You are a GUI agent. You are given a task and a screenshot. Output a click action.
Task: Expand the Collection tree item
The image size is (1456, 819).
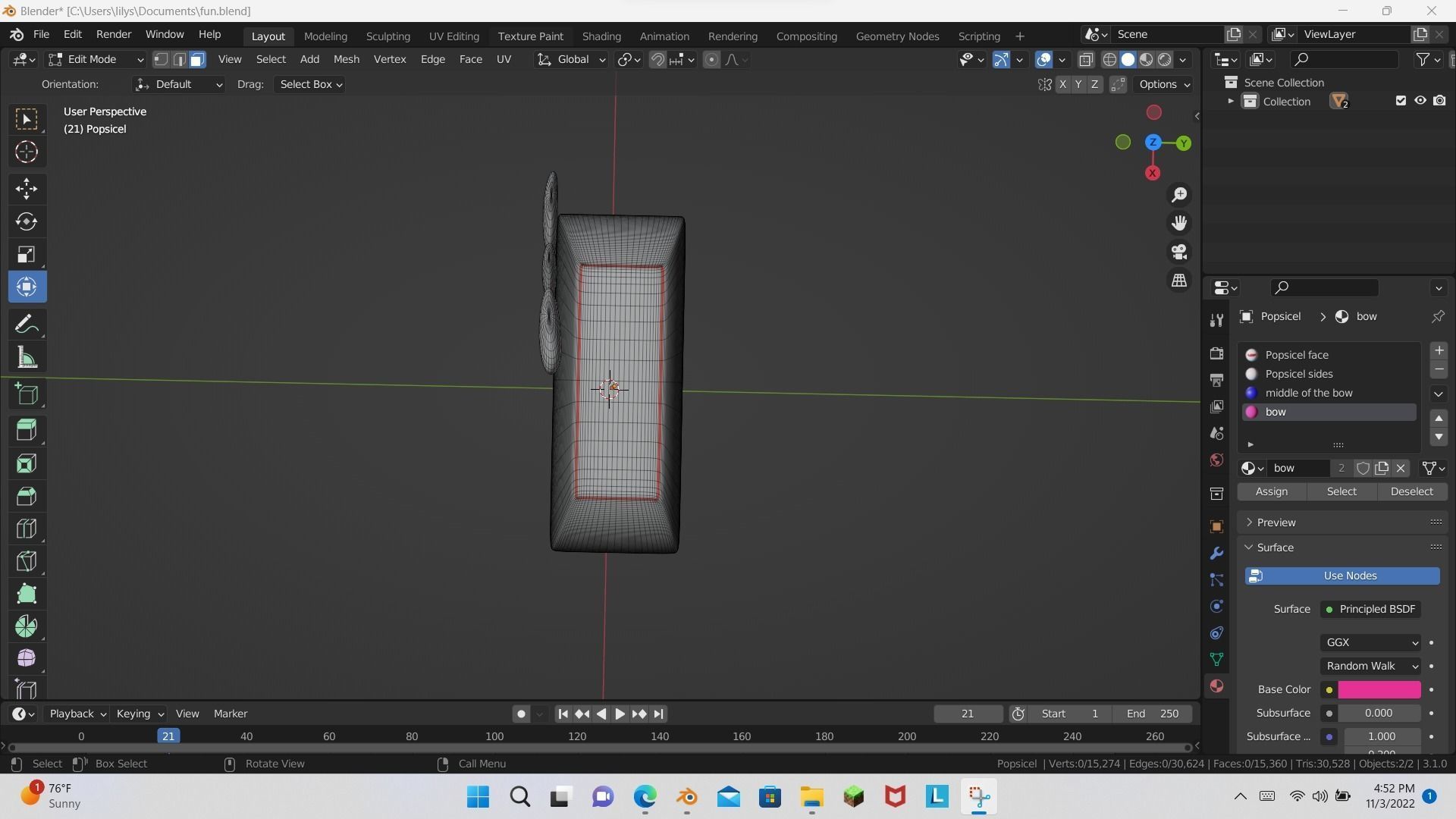tap(1230, 101)
